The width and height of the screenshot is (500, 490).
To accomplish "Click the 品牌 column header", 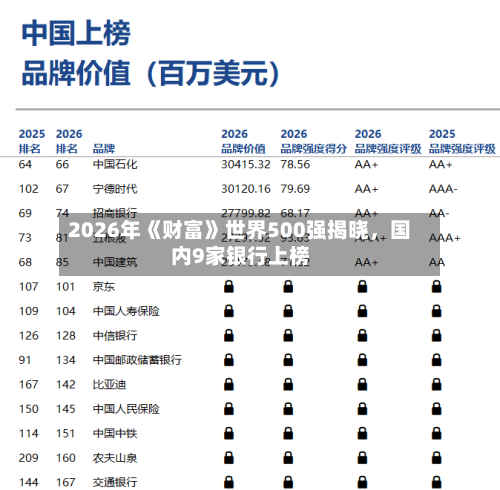I will 104,149.
